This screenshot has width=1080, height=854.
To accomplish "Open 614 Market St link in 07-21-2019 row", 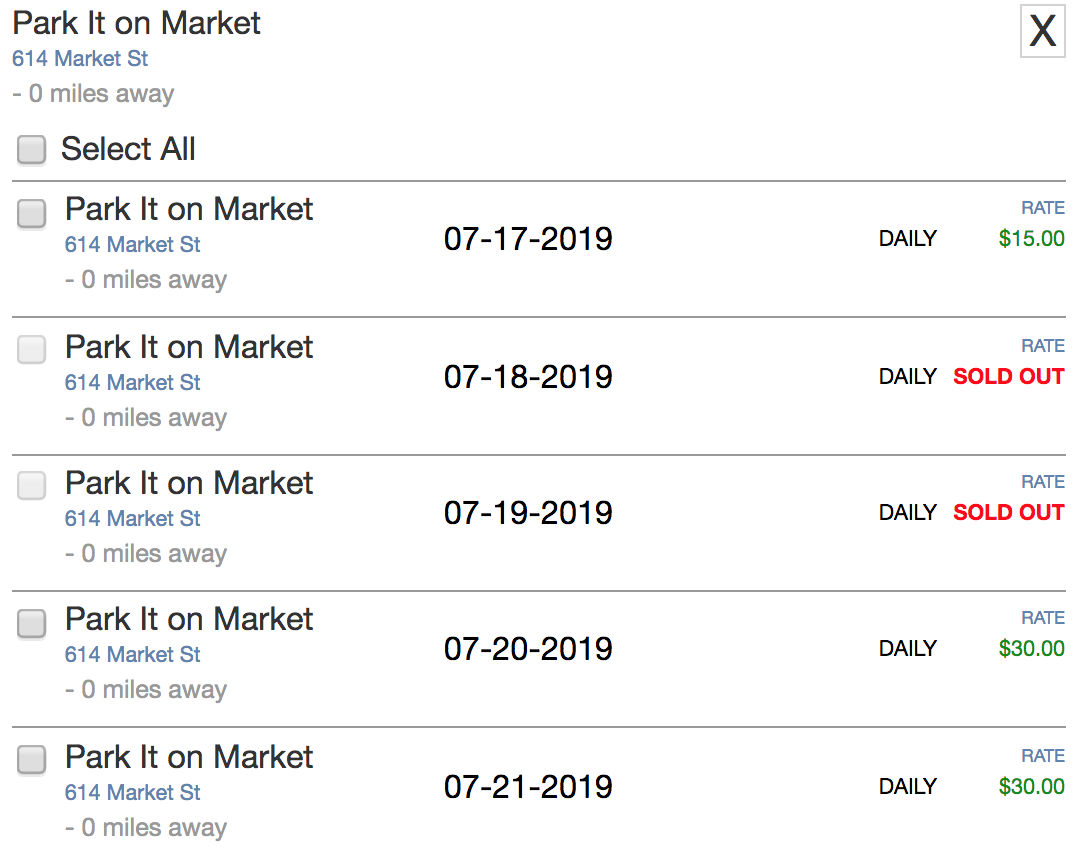I will (132, 793).
